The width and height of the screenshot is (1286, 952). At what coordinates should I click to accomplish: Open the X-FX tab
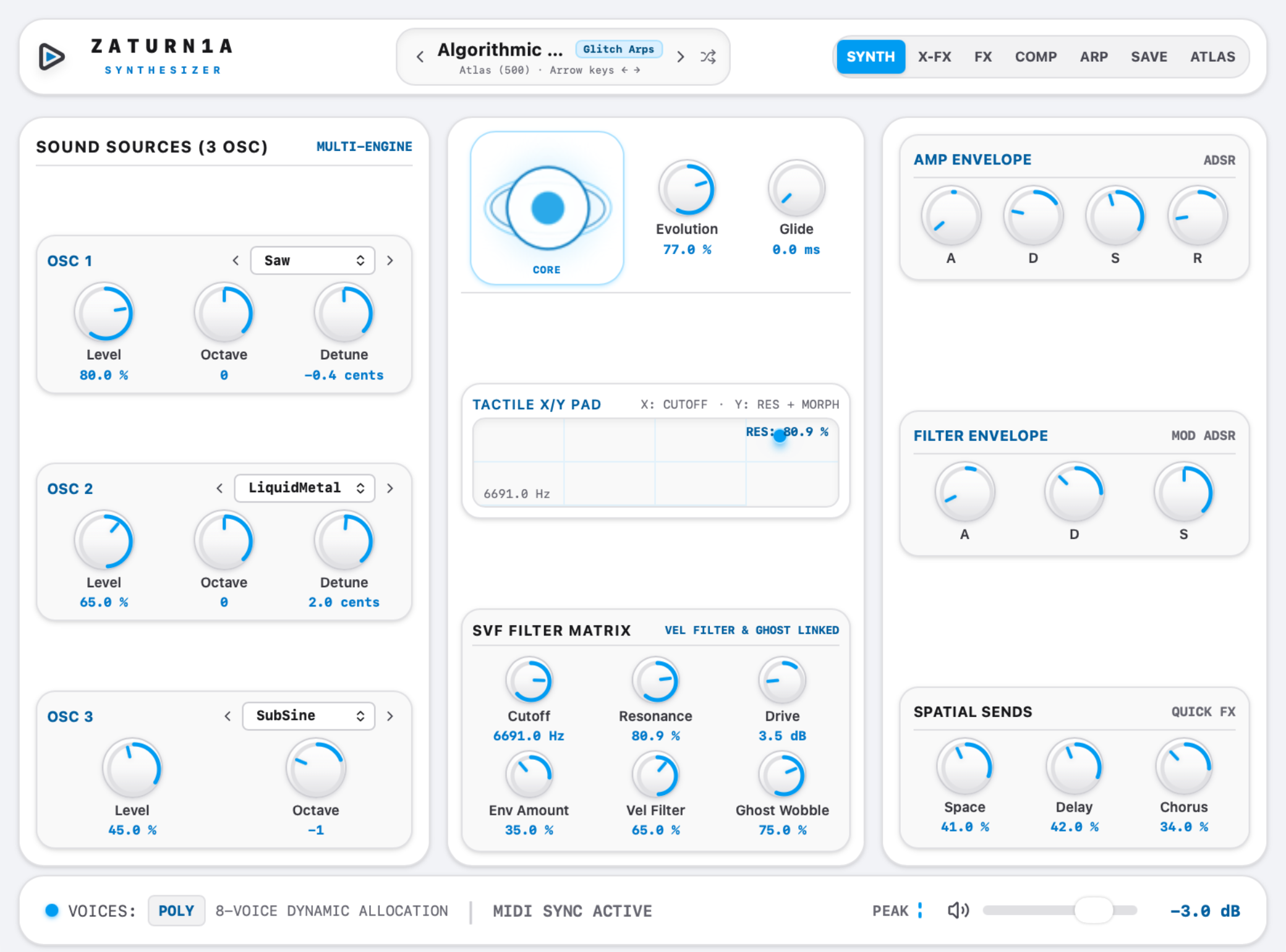click(x=934, y=57)
